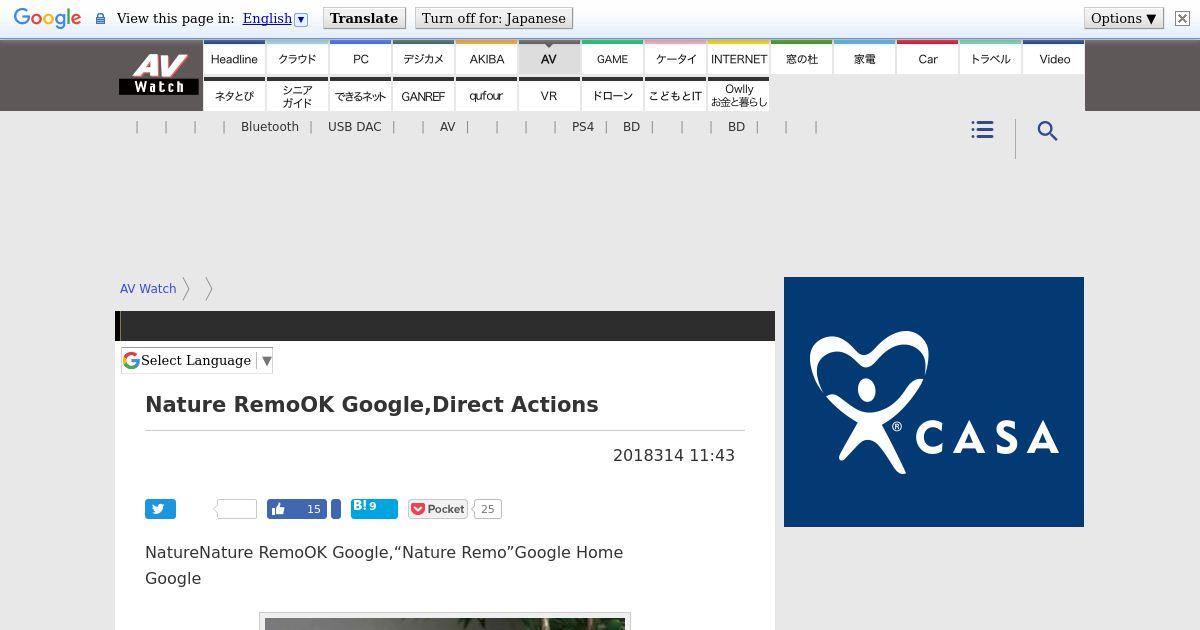Open the hamburger list menu icon

tap(982, 130)
